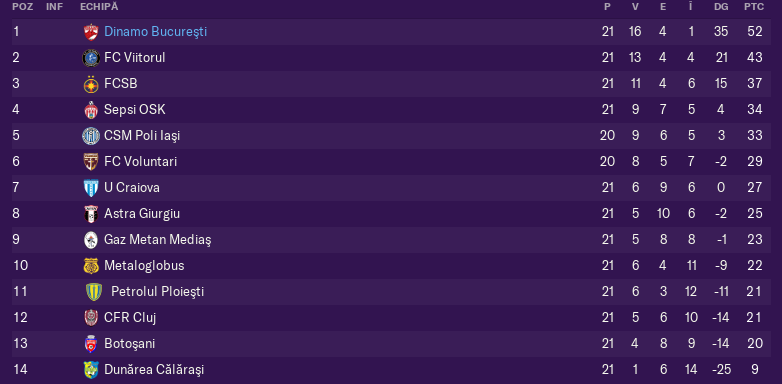This screenshot has width=782, height=384.
Task: Click the Gaz Metan Mediaș crest icon
Action: pos(91,240)
